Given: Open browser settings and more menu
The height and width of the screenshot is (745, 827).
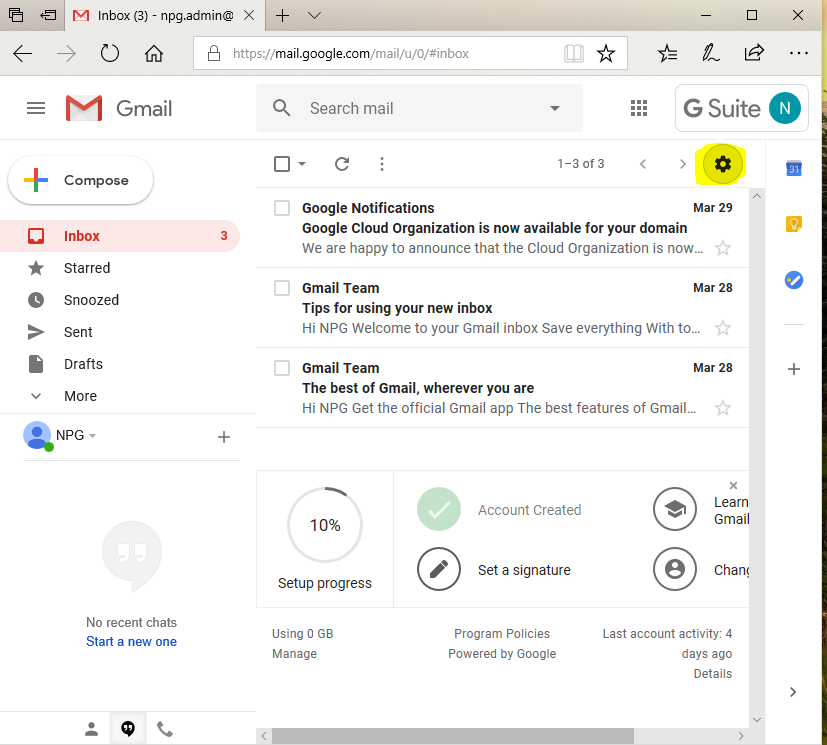Looking at the screenshot, I should 799,53.
